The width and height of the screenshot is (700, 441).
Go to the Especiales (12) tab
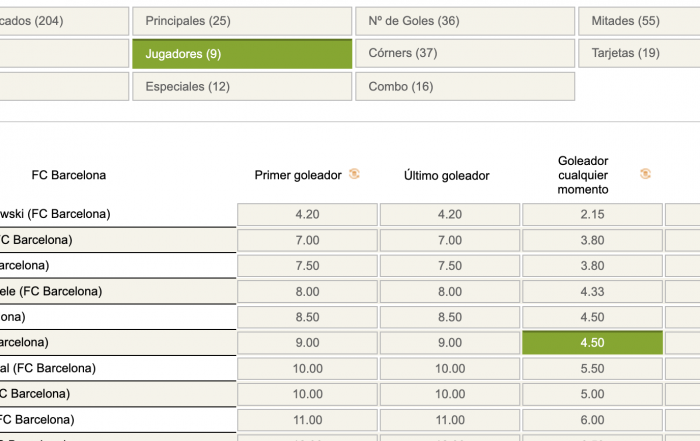[242, 86]
